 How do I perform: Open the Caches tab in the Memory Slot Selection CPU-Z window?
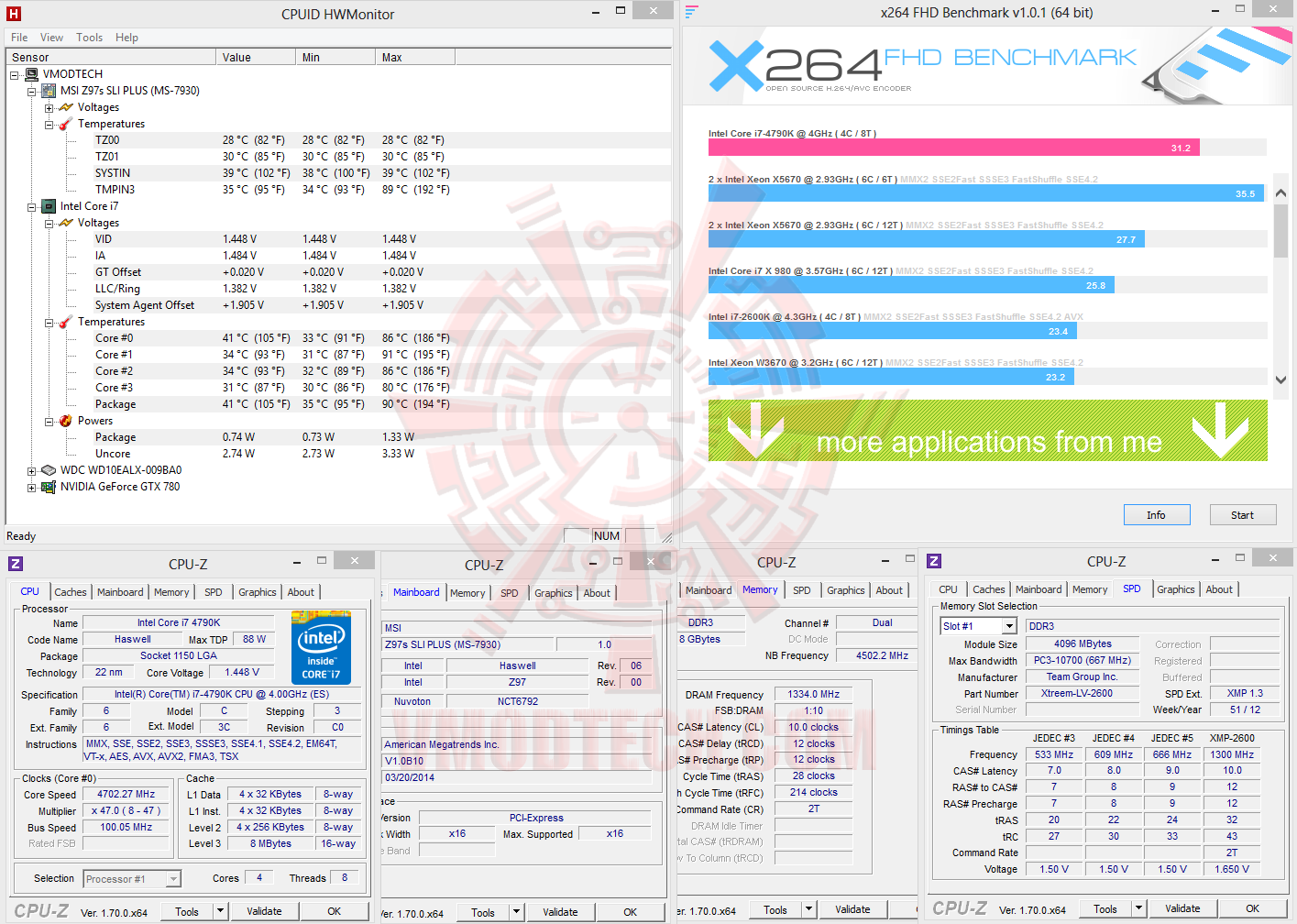pos(988,589)
